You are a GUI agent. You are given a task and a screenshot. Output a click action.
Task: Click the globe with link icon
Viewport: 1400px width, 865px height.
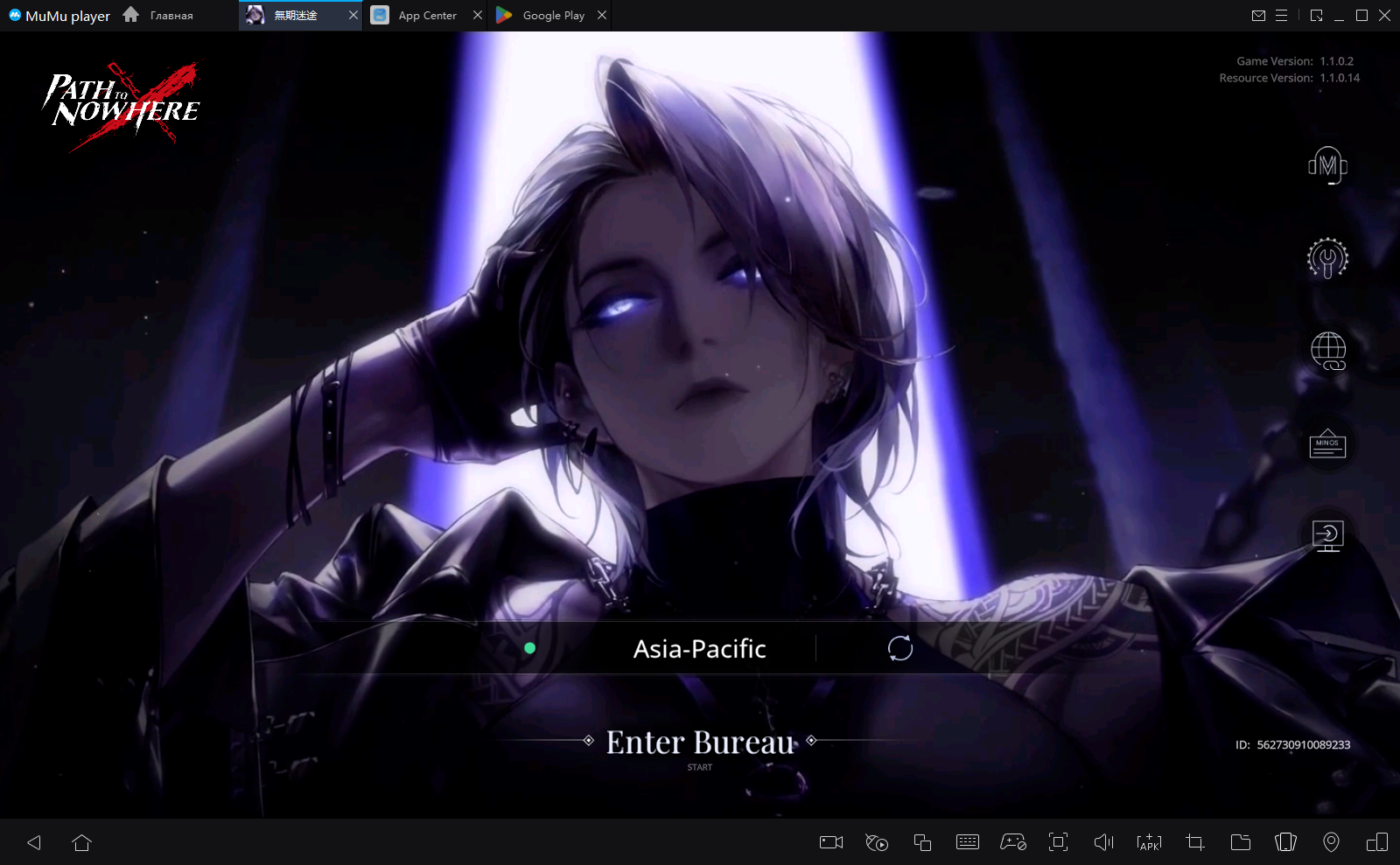coord(1327,351)
